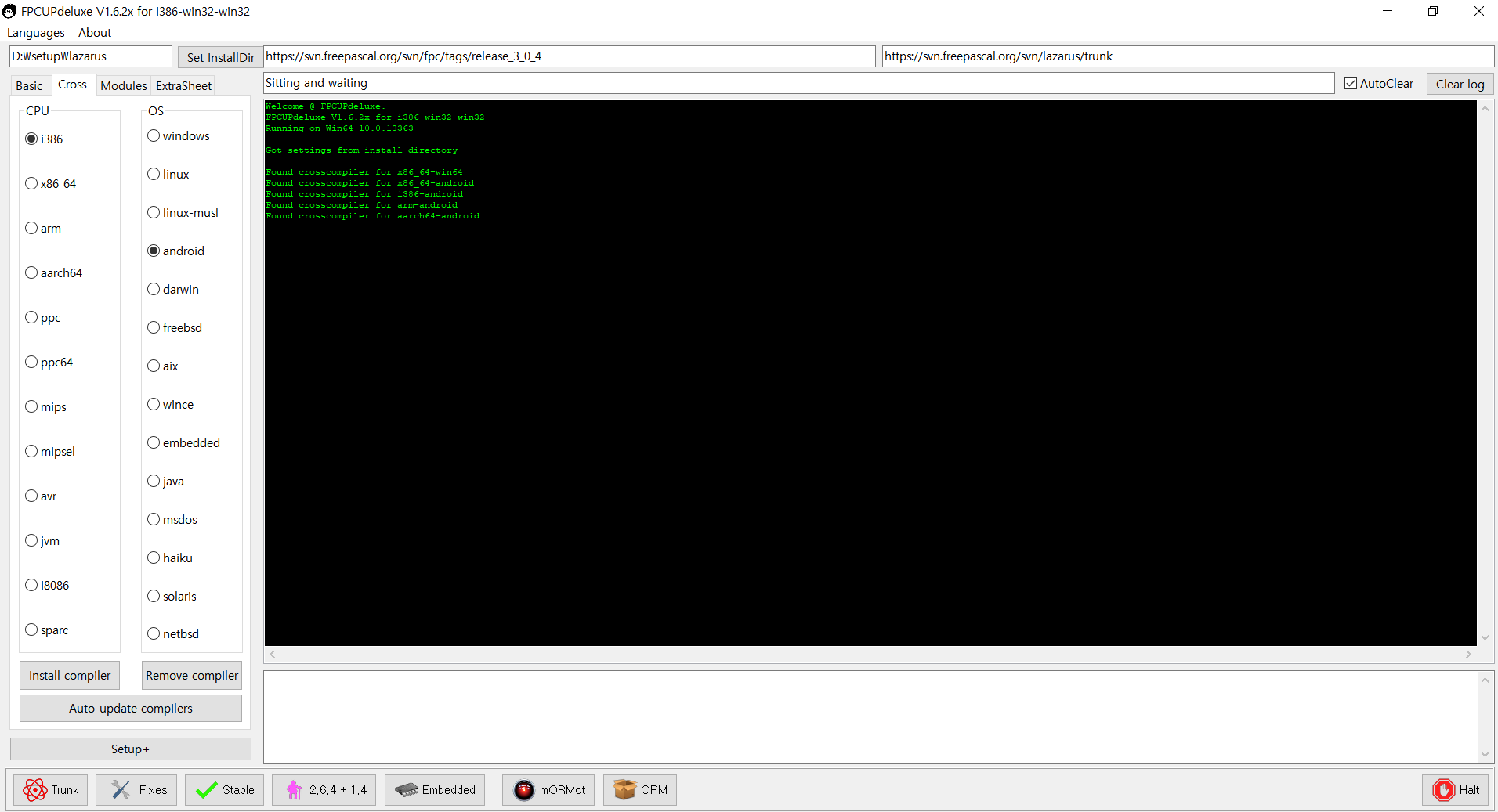Click the 'Got settings from install directory' line
Screen dimensions: 1498x812
click(361, 150)
